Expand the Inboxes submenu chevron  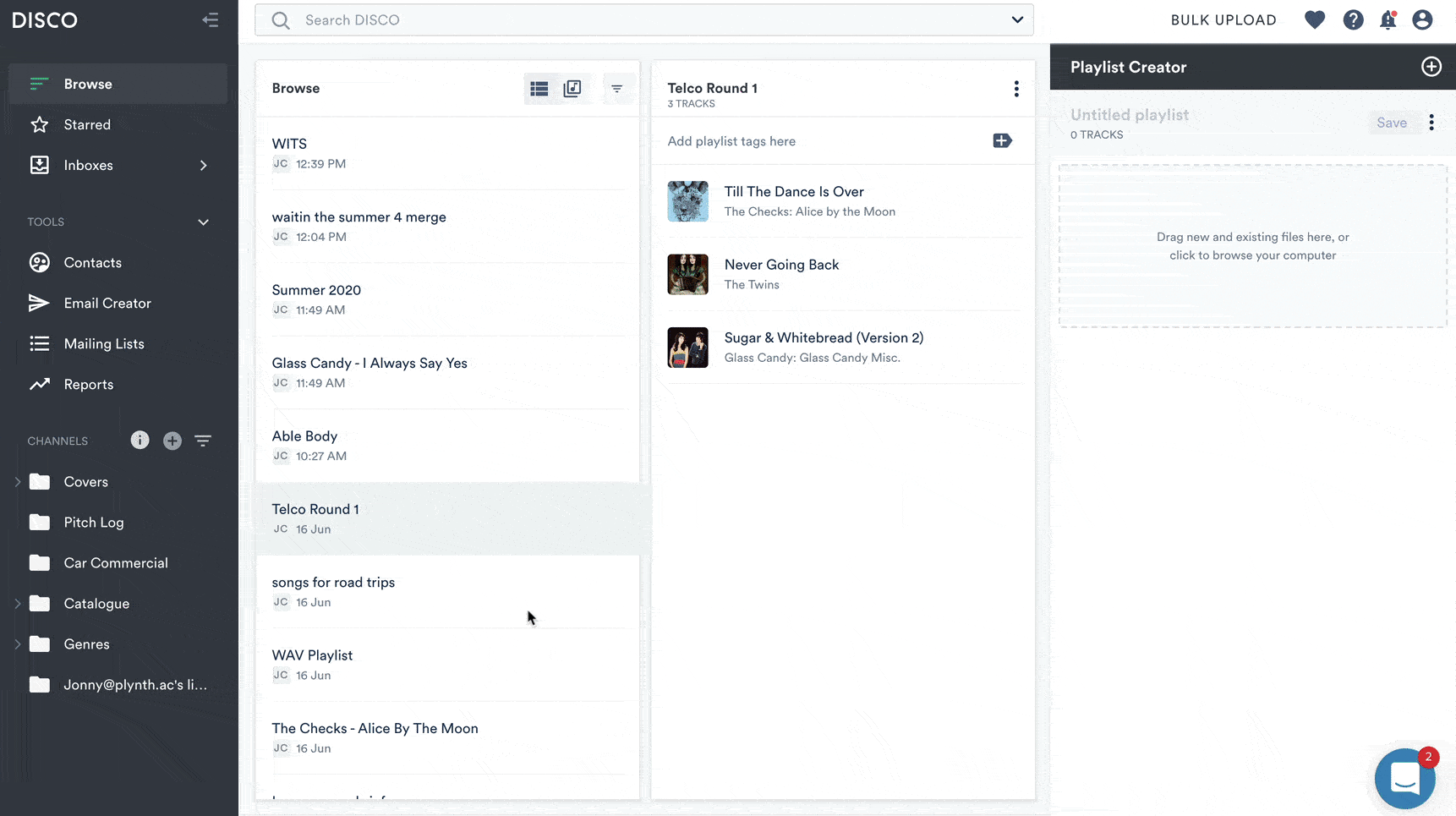pos(203,165)
